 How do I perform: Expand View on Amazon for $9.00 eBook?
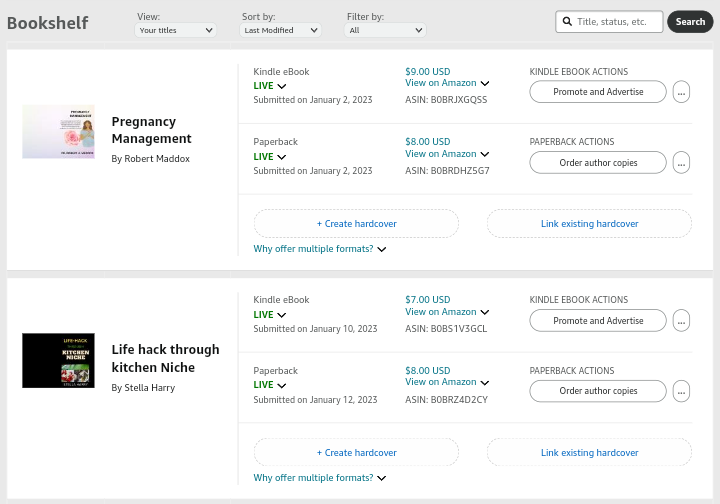coord(485,84)
